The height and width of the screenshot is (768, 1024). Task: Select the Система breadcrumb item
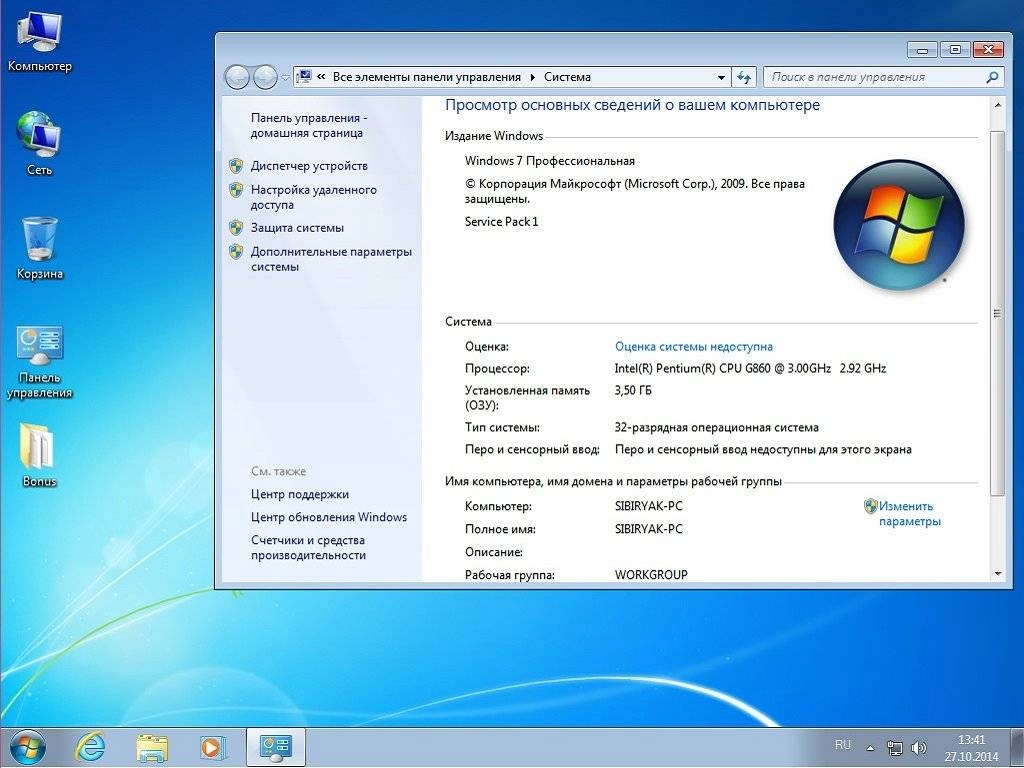point(568,77)
